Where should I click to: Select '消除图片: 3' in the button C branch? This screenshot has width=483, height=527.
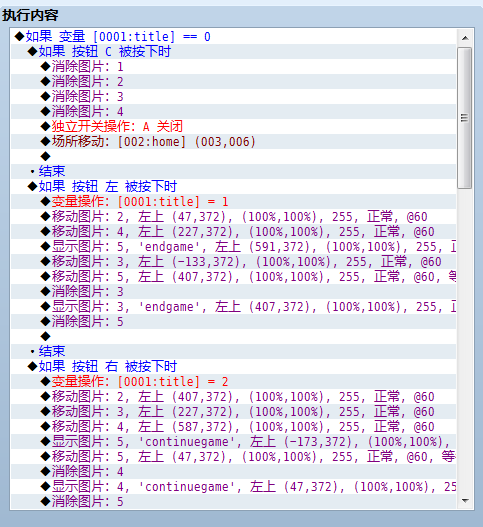tap(233, 96)
